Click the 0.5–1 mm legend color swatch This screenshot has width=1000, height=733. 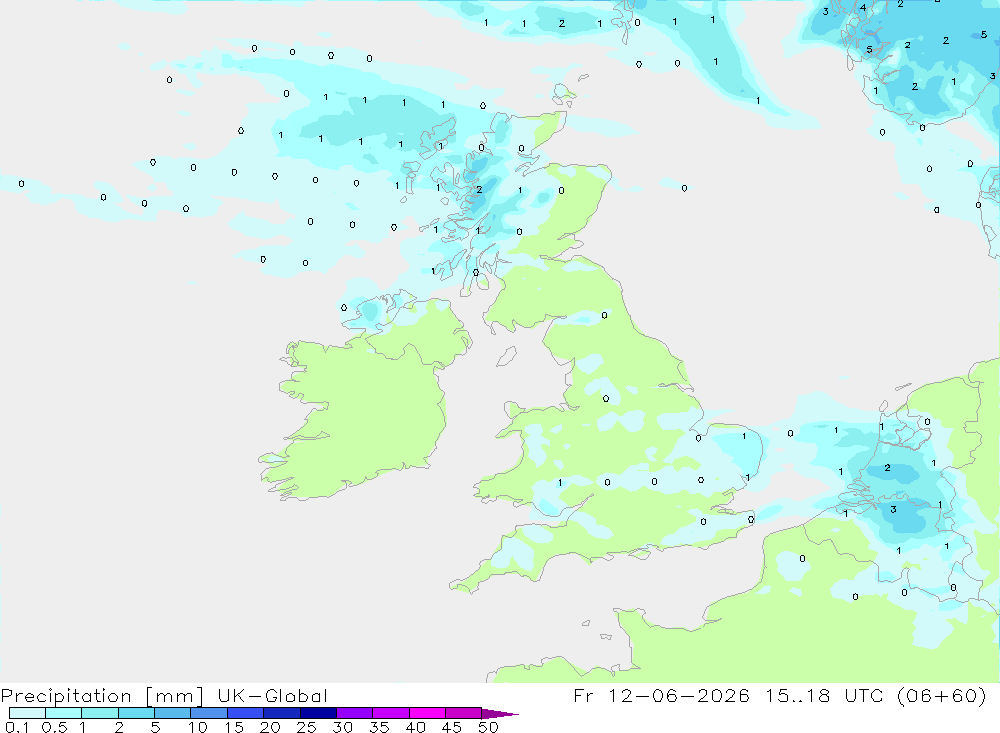[x=64, y=713]
